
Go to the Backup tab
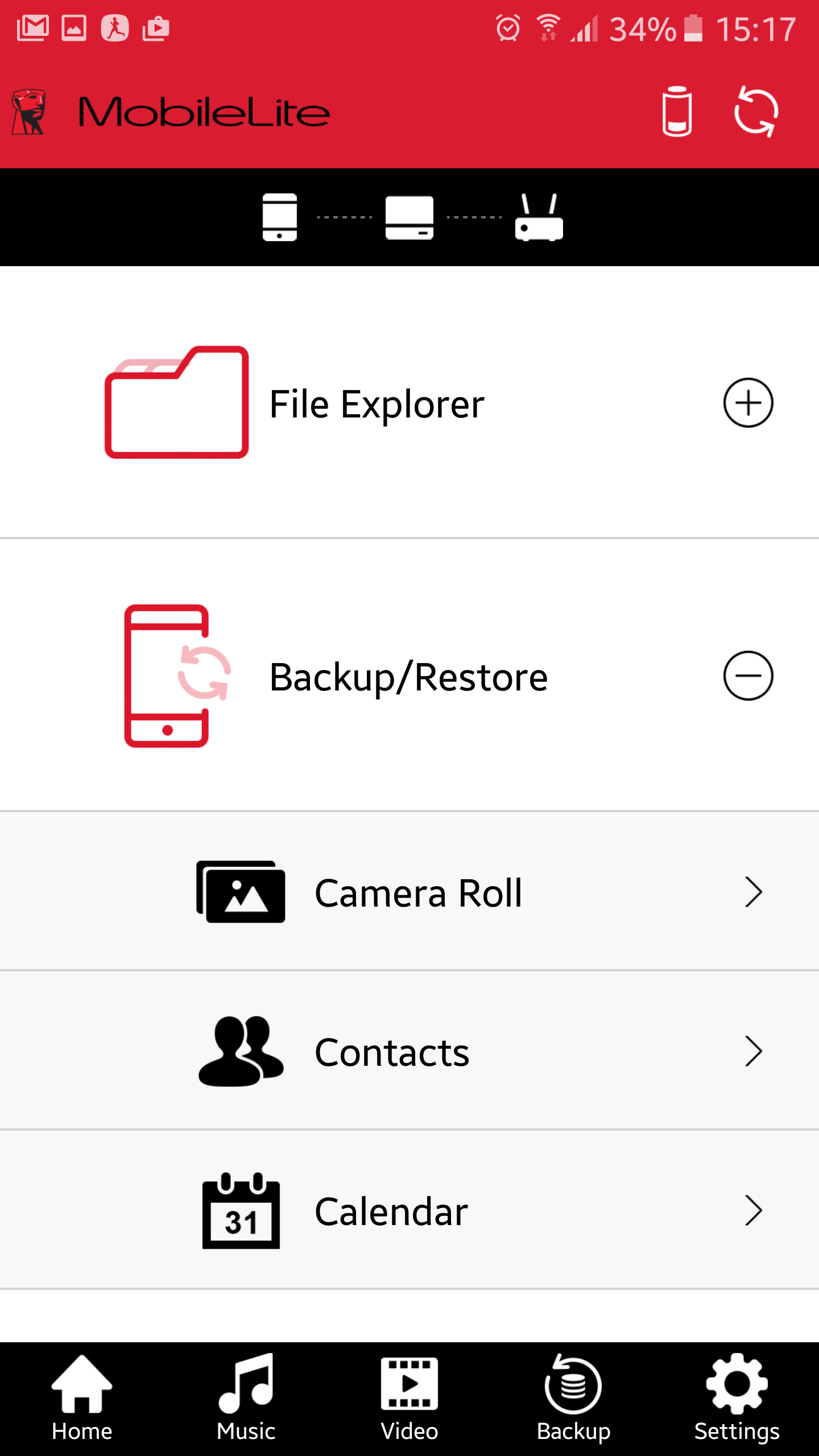[573, 1399]
